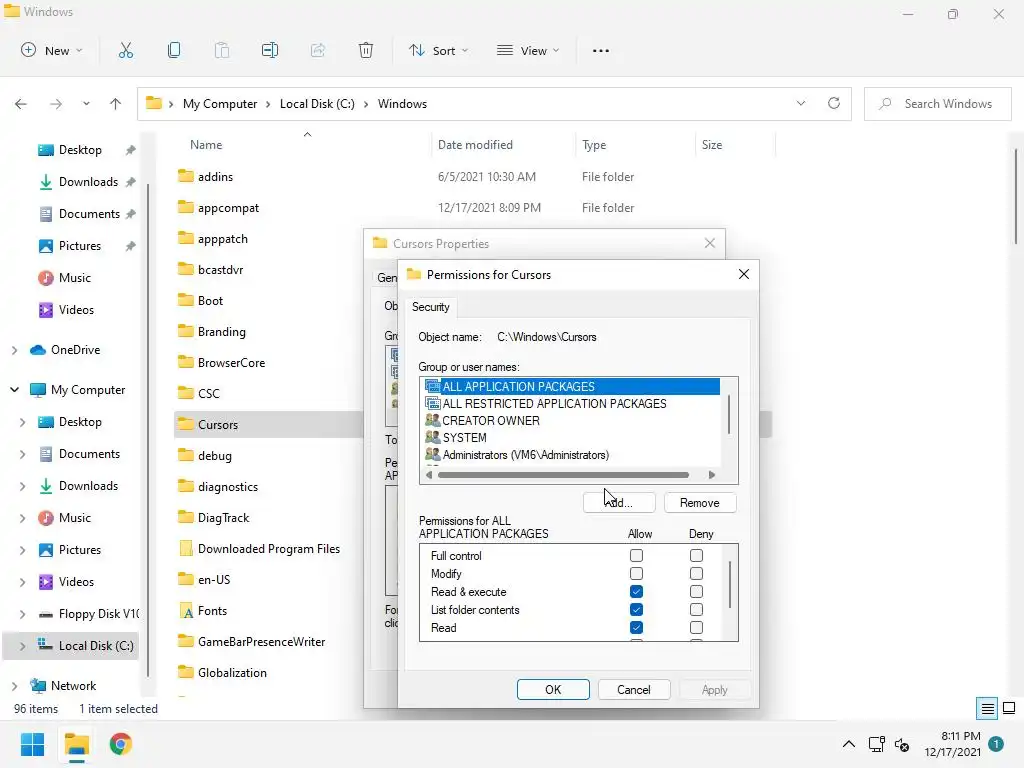
Task: Click the Share icon in toolbar
Action: (x=318, y=50)
